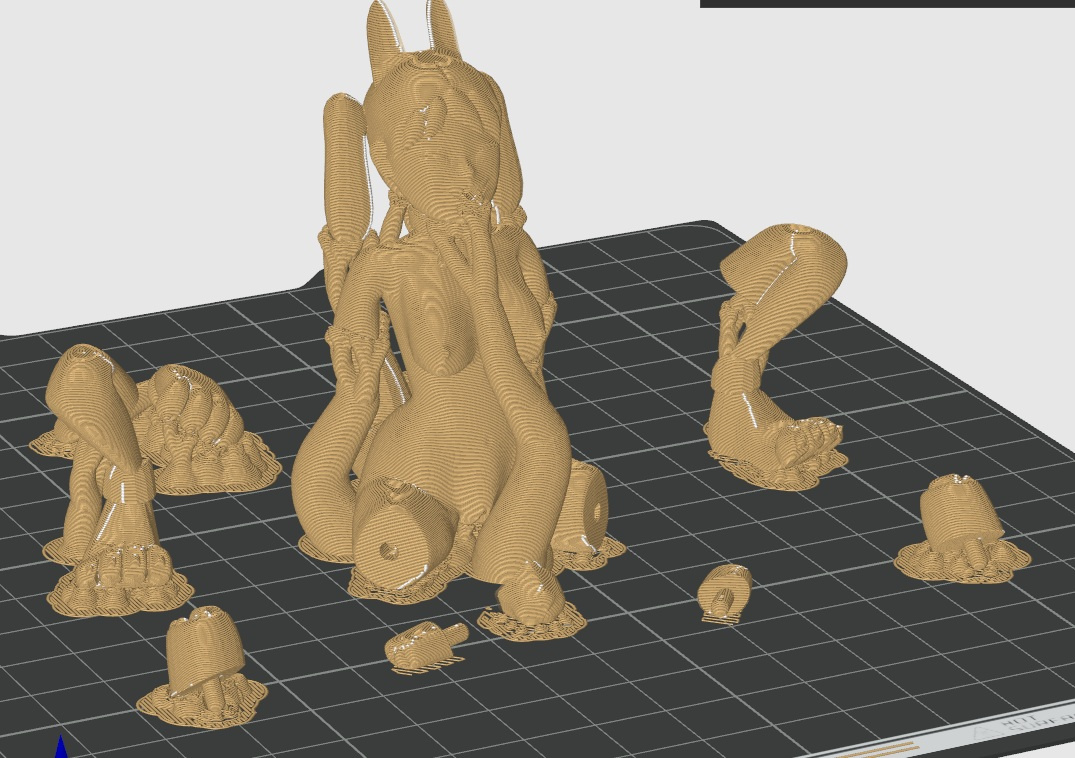1075x758 pixels.
Task: Select the tiny peg part right of the central figure
Action: point(725,594)
